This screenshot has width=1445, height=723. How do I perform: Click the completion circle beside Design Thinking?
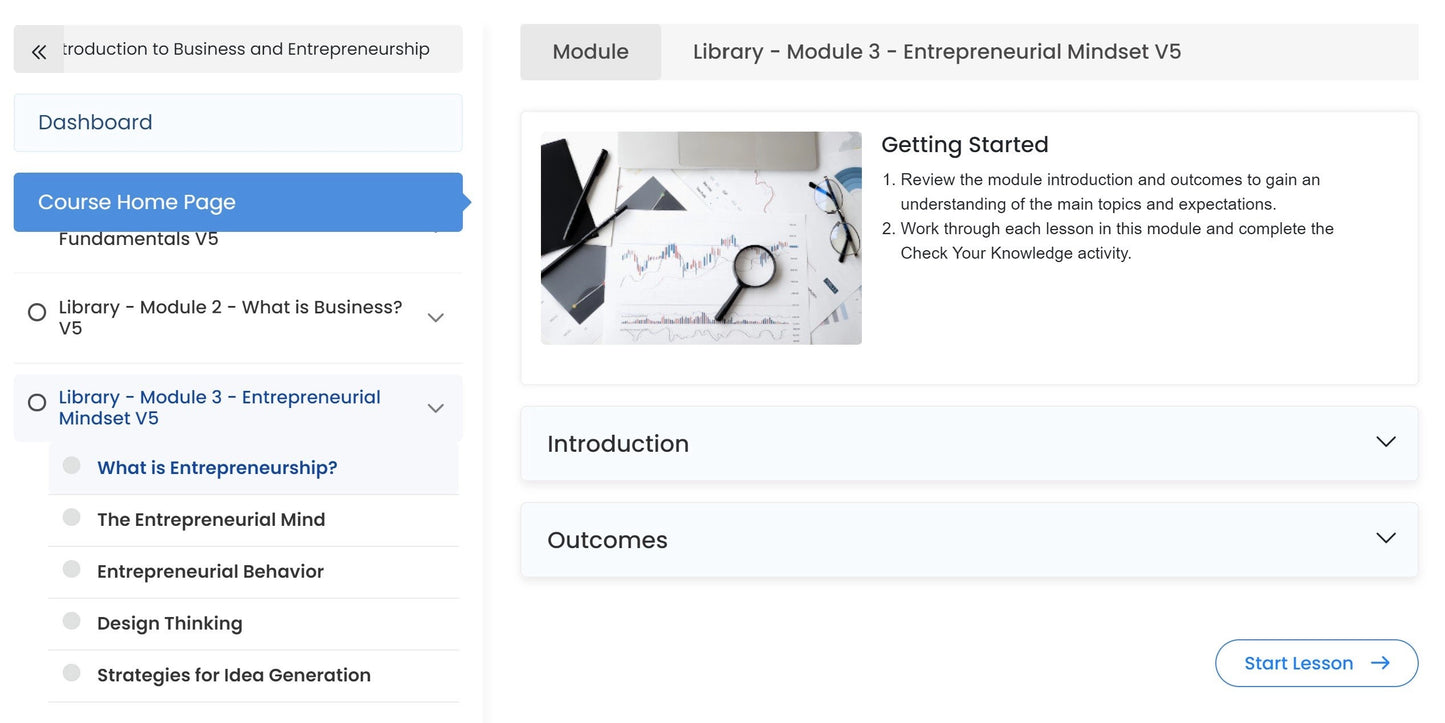coord(70,621)
